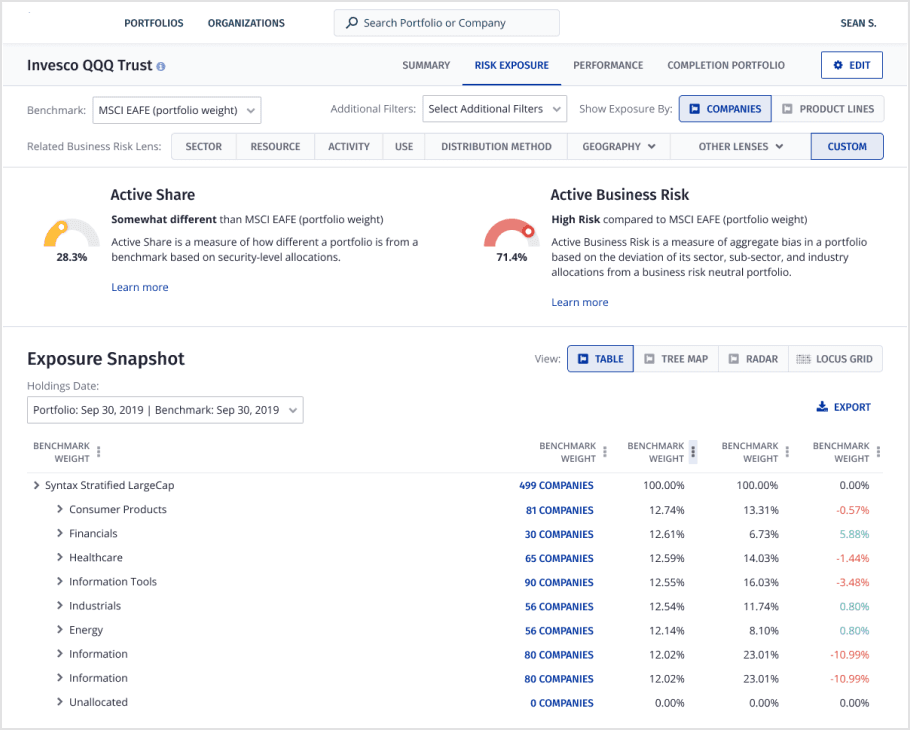This screenshot has width=910, height=730.
Task: Open the Sean S. user menu
Action: point(858,23)
